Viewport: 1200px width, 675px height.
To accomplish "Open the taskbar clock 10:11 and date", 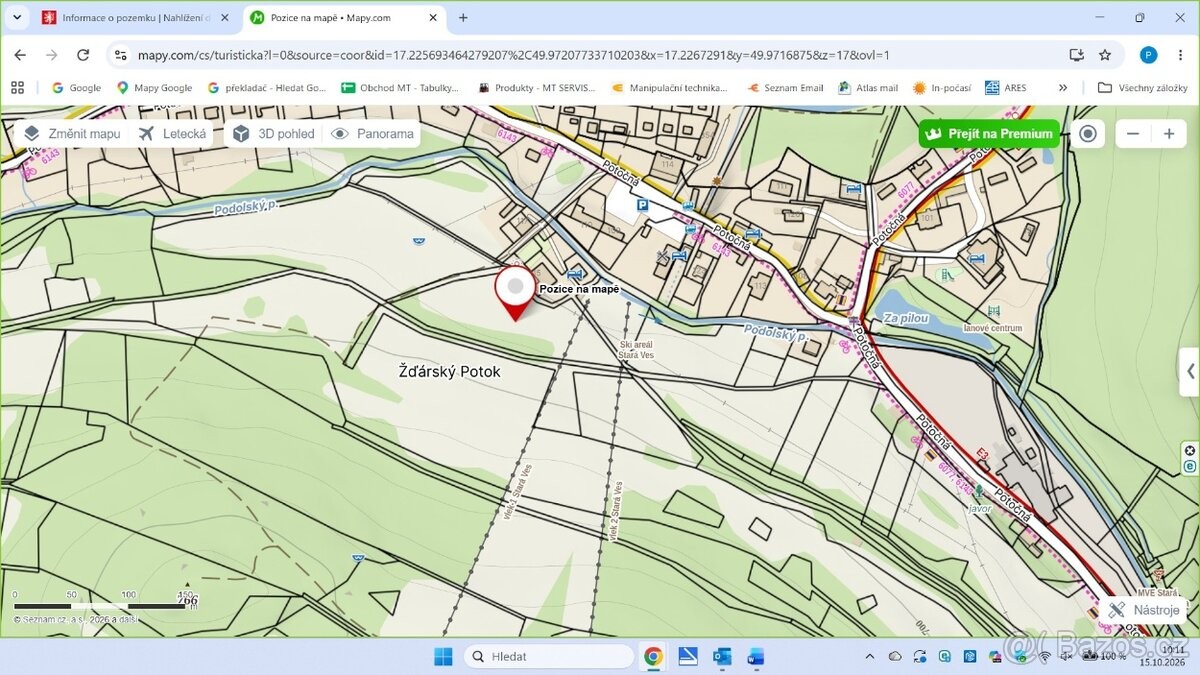I will [1162, 656].
